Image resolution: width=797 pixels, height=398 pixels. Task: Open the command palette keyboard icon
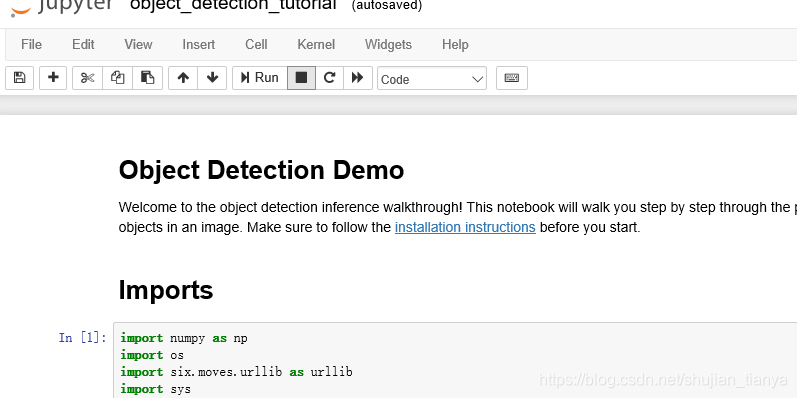point(512,78)
